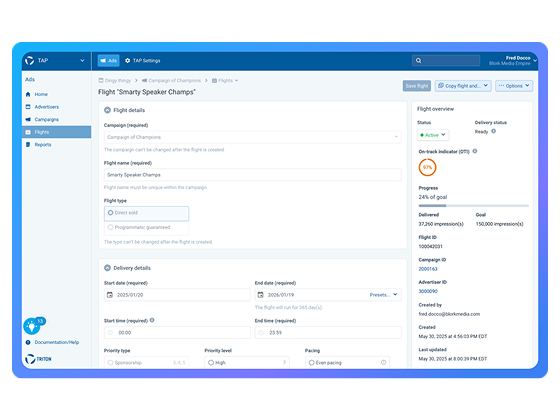Image resolution: width=560 pixels, height=420 pixels.
Task: Select the Direct sold flight type
Action: (146, 213)
